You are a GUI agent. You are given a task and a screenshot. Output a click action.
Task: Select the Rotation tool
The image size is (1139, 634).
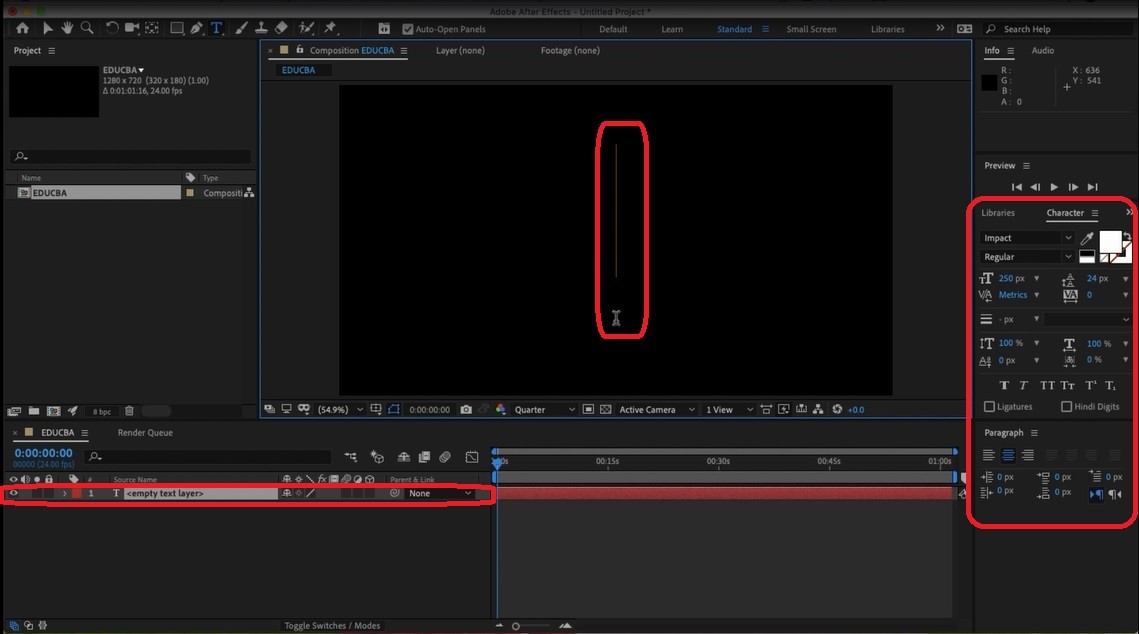tap(112, 29)
